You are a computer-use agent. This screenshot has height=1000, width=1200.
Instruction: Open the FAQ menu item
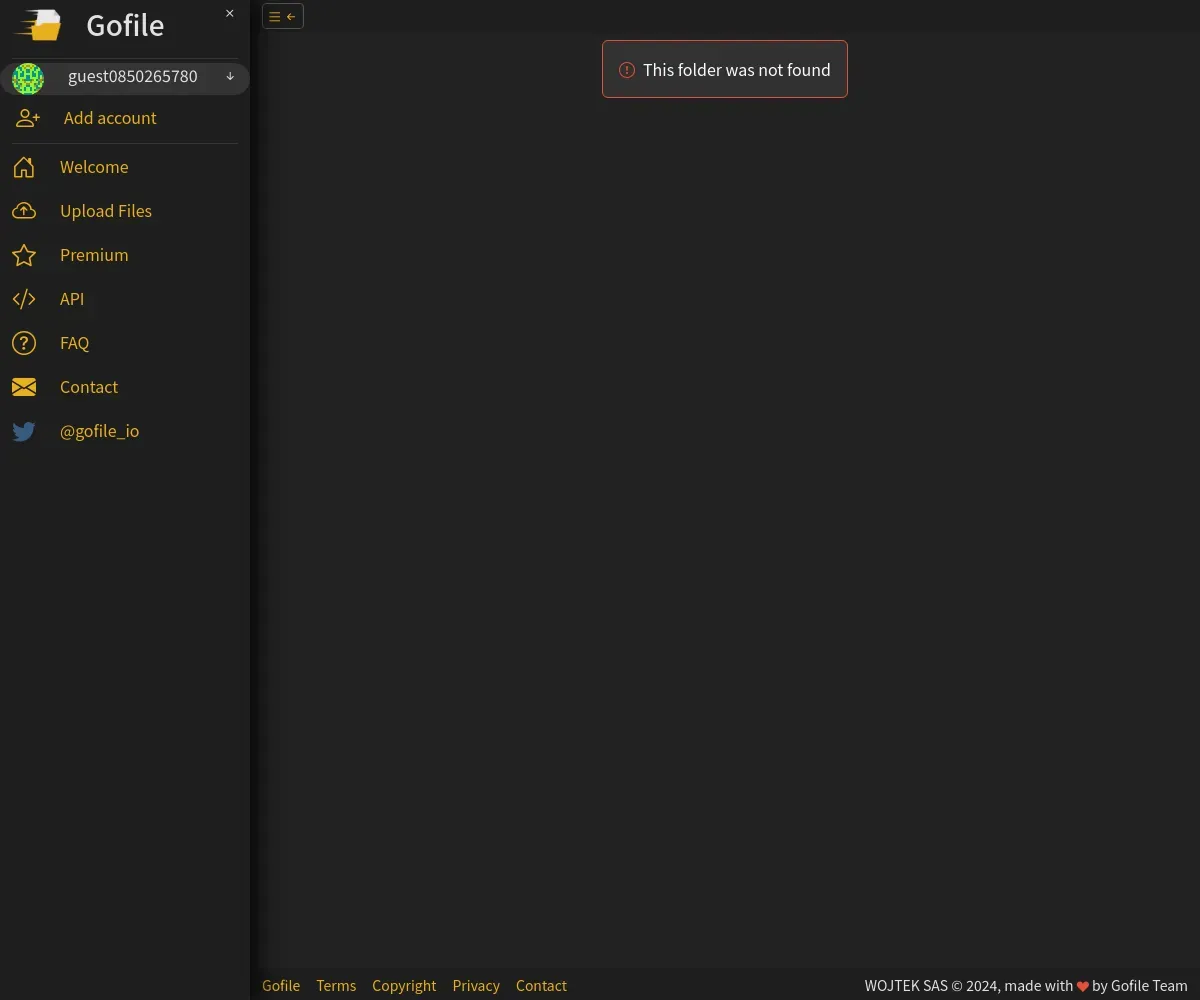click(x=74, y=343)
